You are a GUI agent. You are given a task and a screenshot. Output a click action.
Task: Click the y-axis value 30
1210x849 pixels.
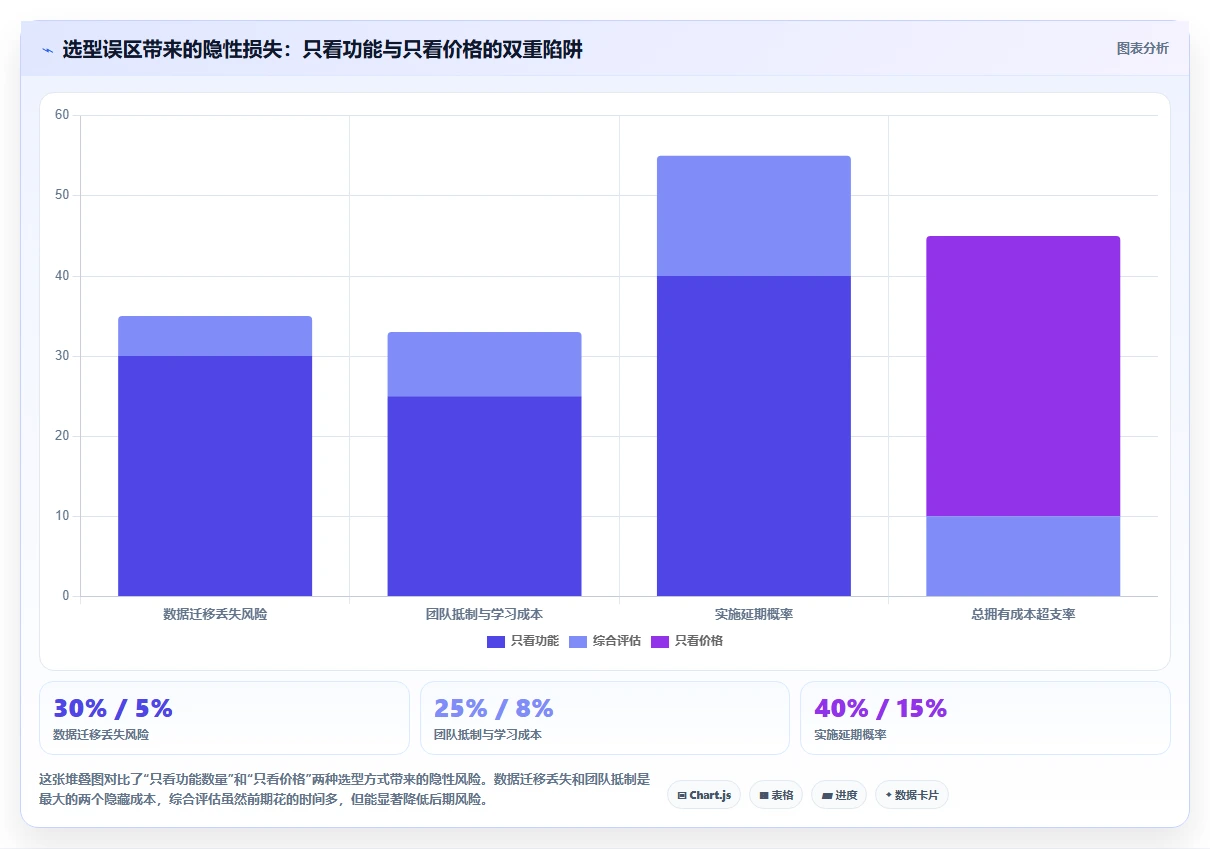[62, 356]
